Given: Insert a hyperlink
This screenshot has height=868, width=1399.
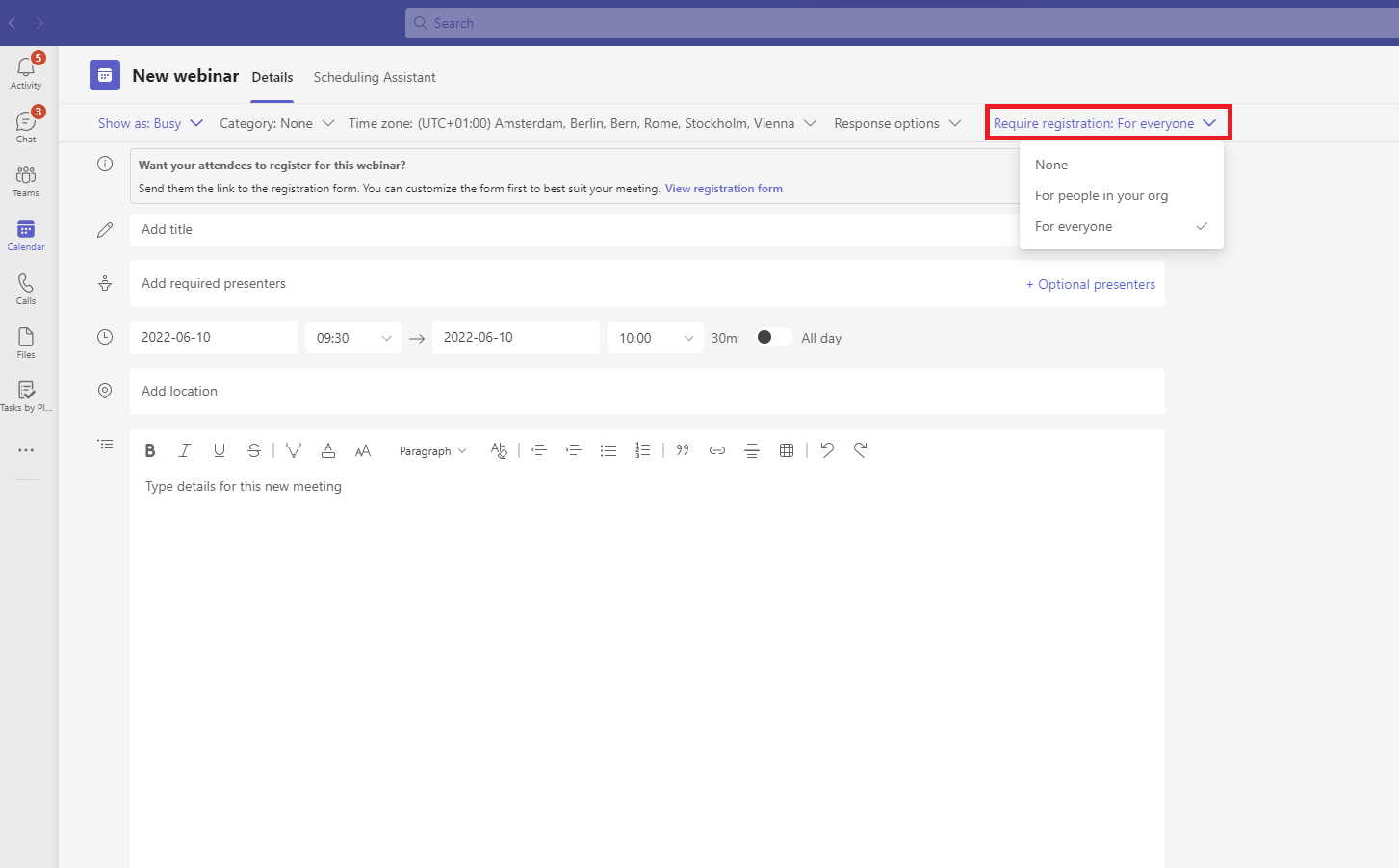Looking at the screenshot, I should point(717,450).
